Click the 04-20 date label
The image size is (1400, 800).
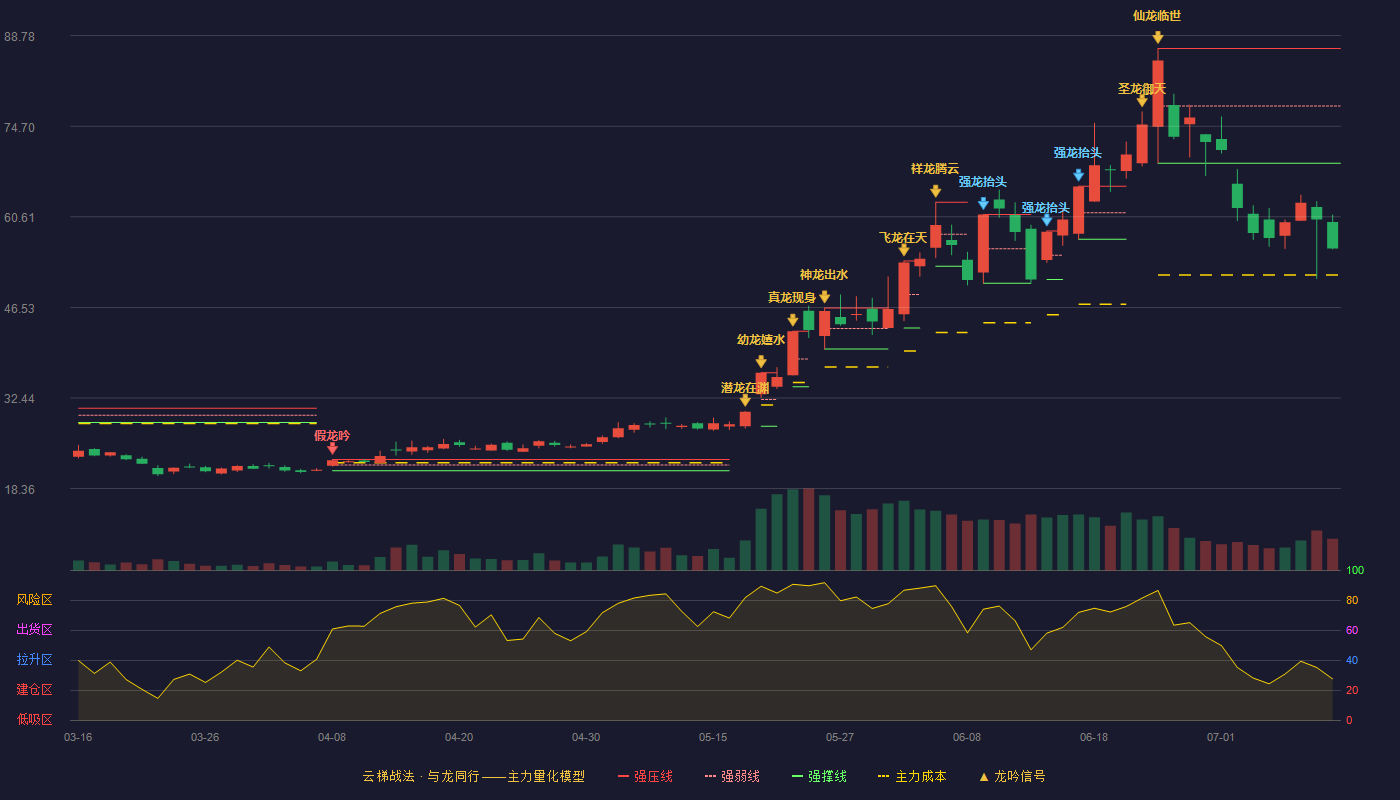pyautogui.click(x=459, y=737)
